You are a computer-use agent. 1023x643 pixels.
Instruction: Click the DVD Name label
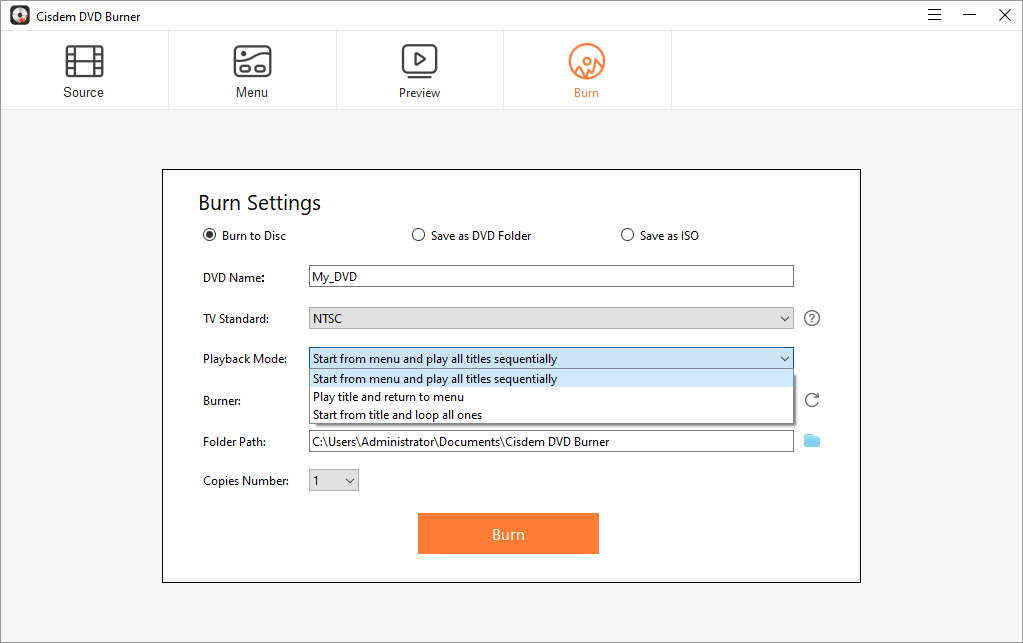[234, 278]
